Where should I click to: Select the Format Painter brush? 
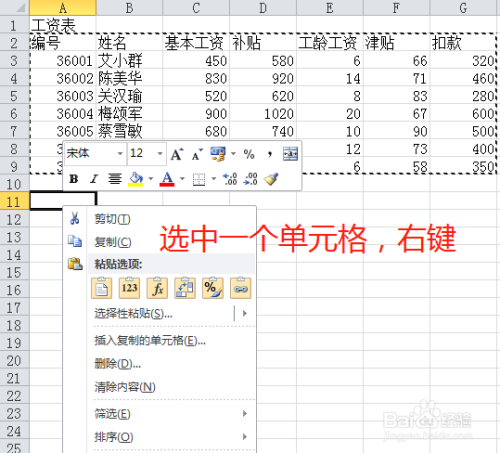(271, 179)
